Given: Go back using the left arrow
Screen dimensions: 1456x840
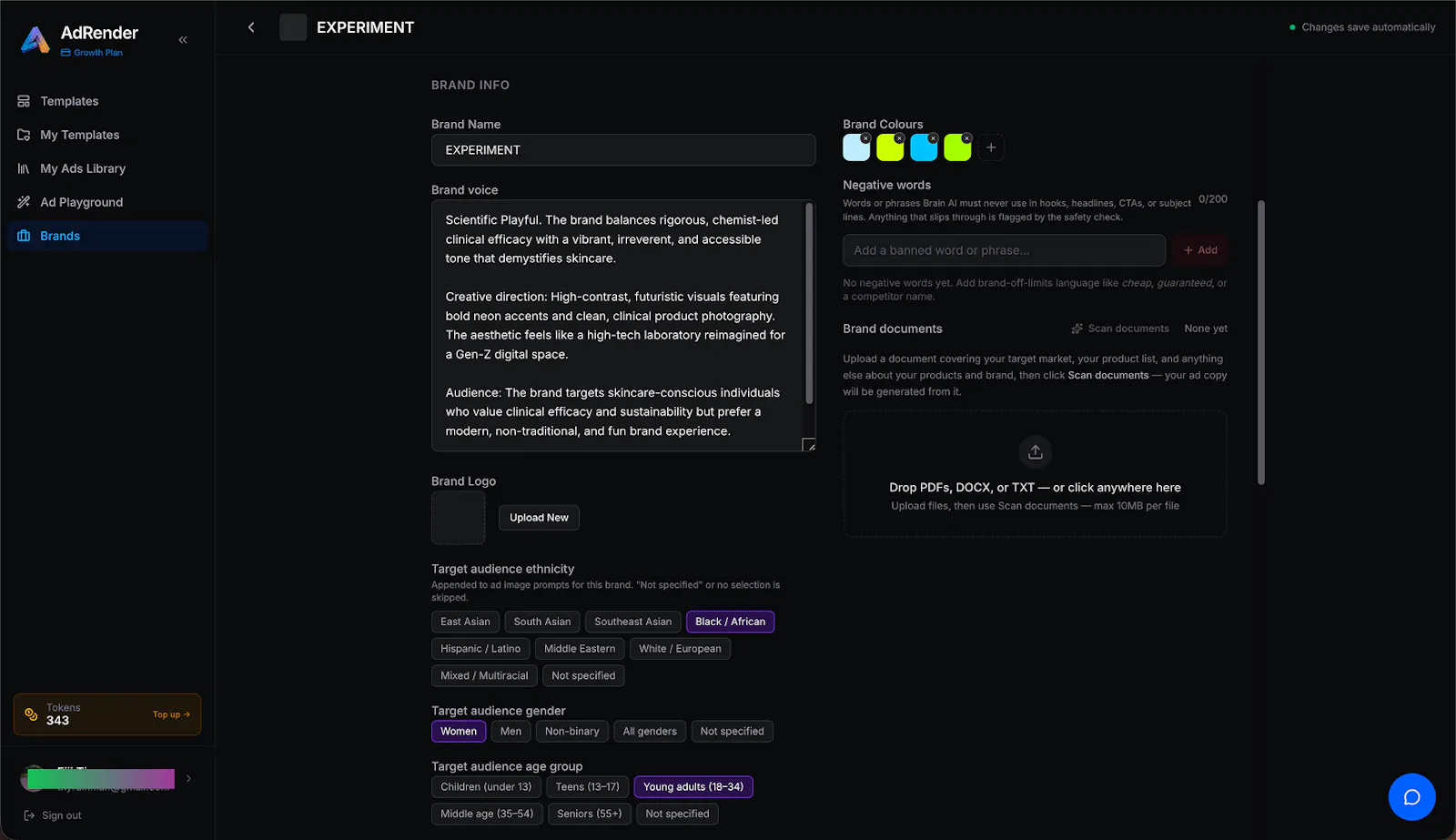Looking at the screenshot, I should (251, 27).
